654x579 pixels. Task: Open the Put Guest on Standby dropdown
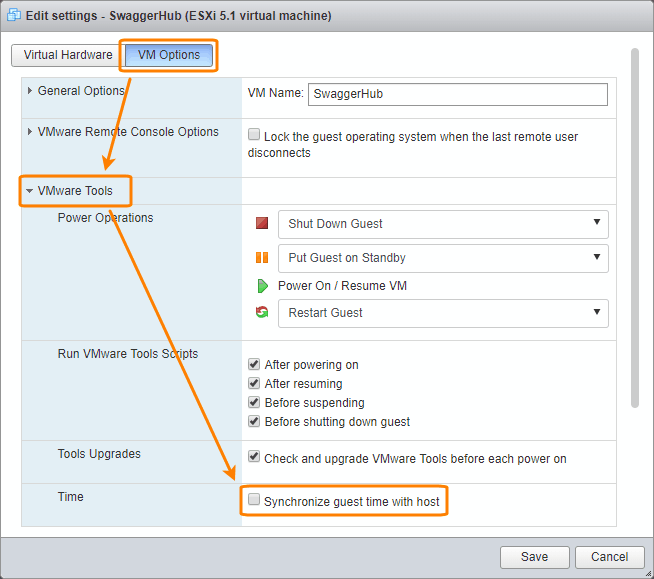443,258
